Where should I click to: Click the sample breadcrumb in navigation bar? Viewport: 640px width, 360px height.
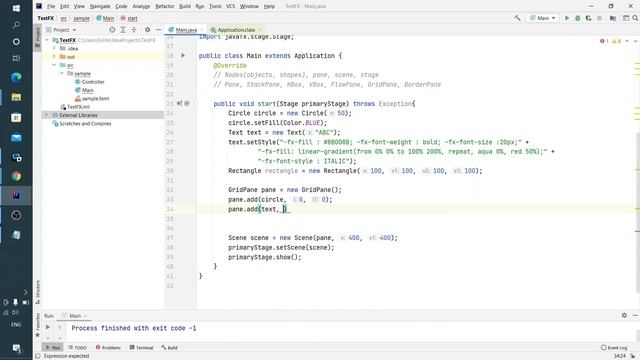click(81, 18)
